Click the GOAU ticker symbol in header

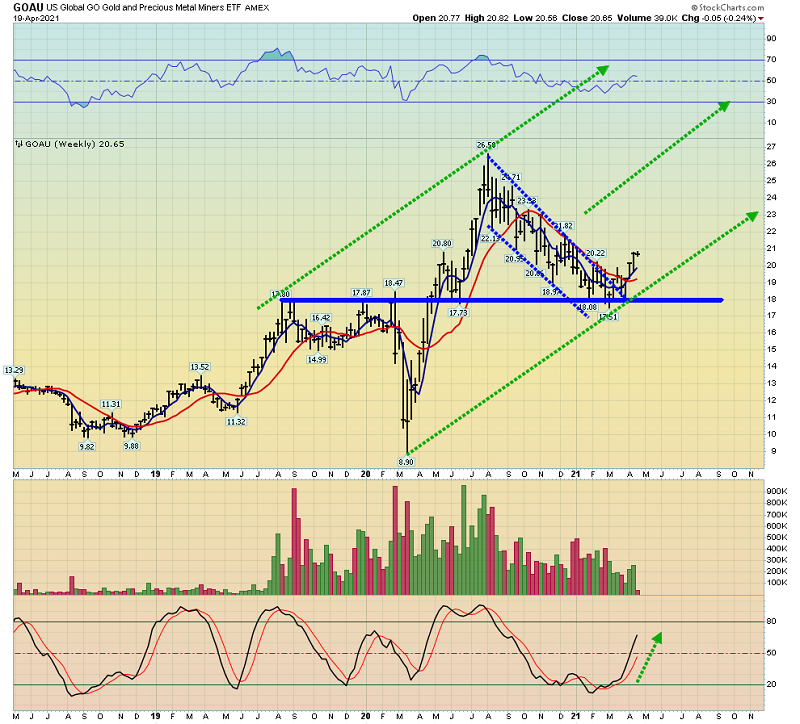pos(28,7)
